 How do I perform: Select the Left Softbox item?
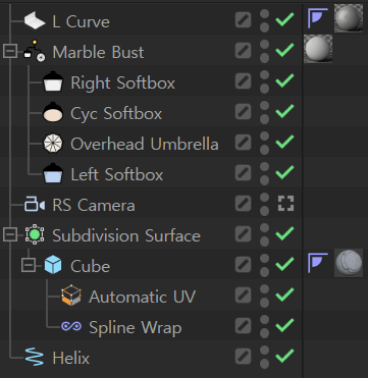click(117, 175)
